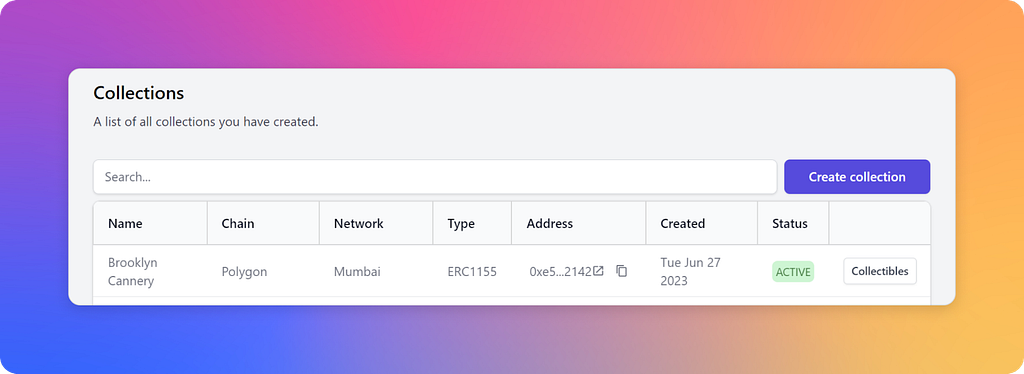
Task: Open address 0xe5...2142 in external explorer
Action: pos(598,271)
